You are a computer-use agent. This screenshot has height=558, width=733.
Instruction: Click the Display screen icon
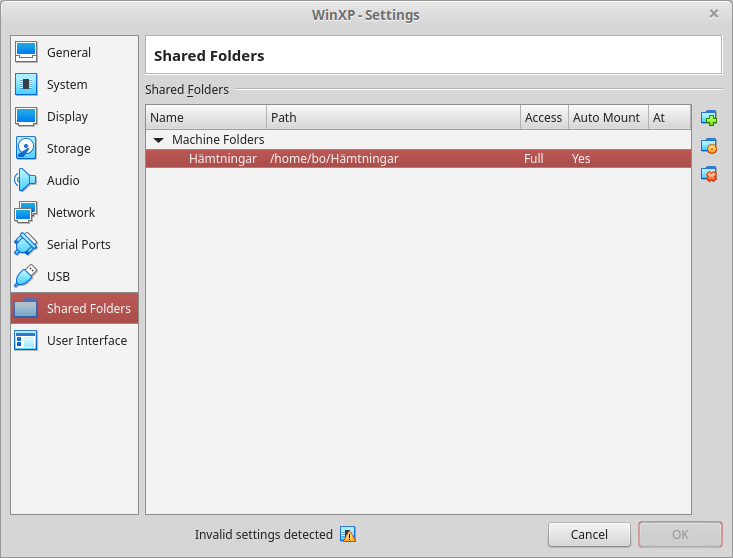tap(26, 116)
